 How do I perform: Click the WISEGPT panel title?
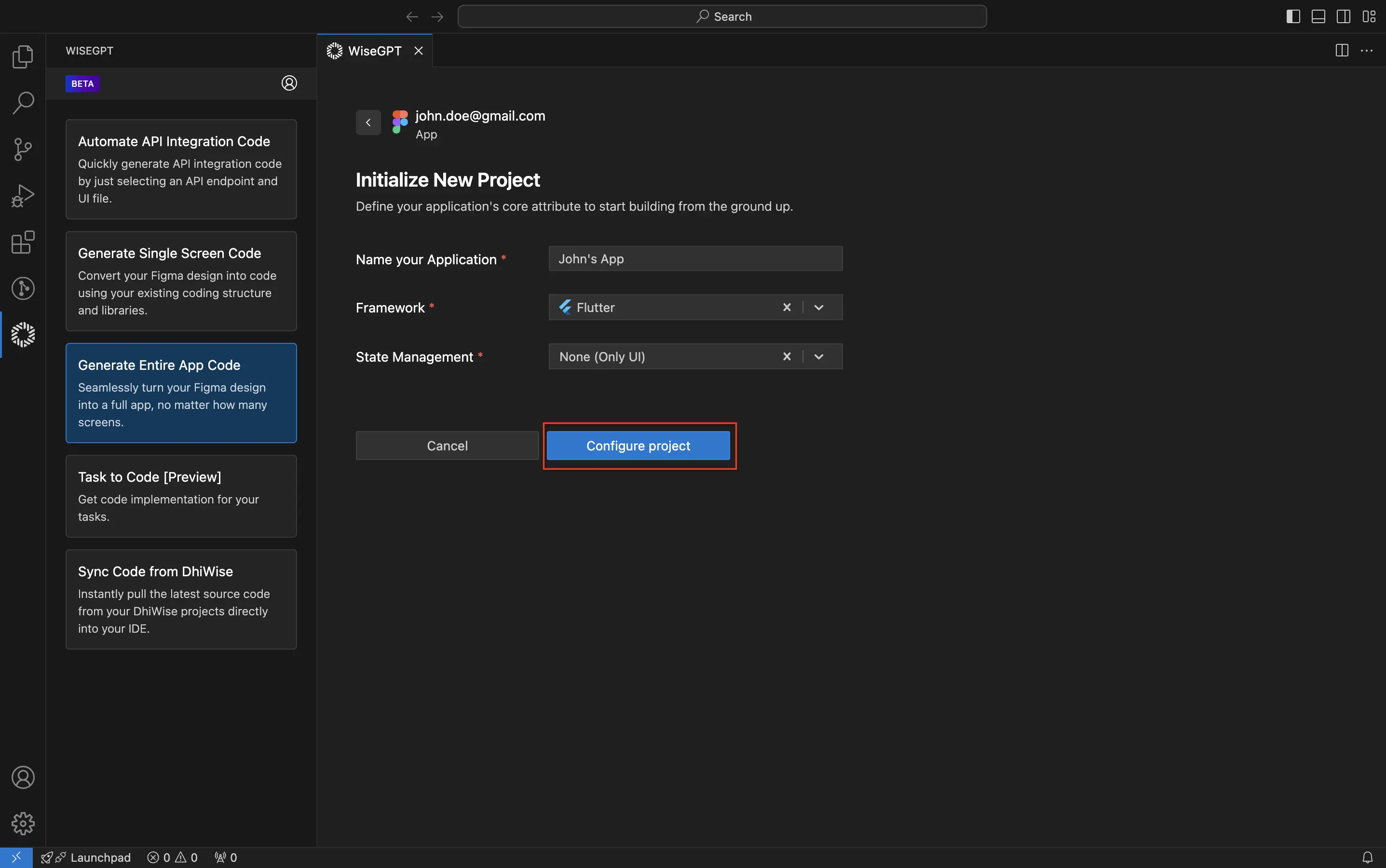[90, 51]
